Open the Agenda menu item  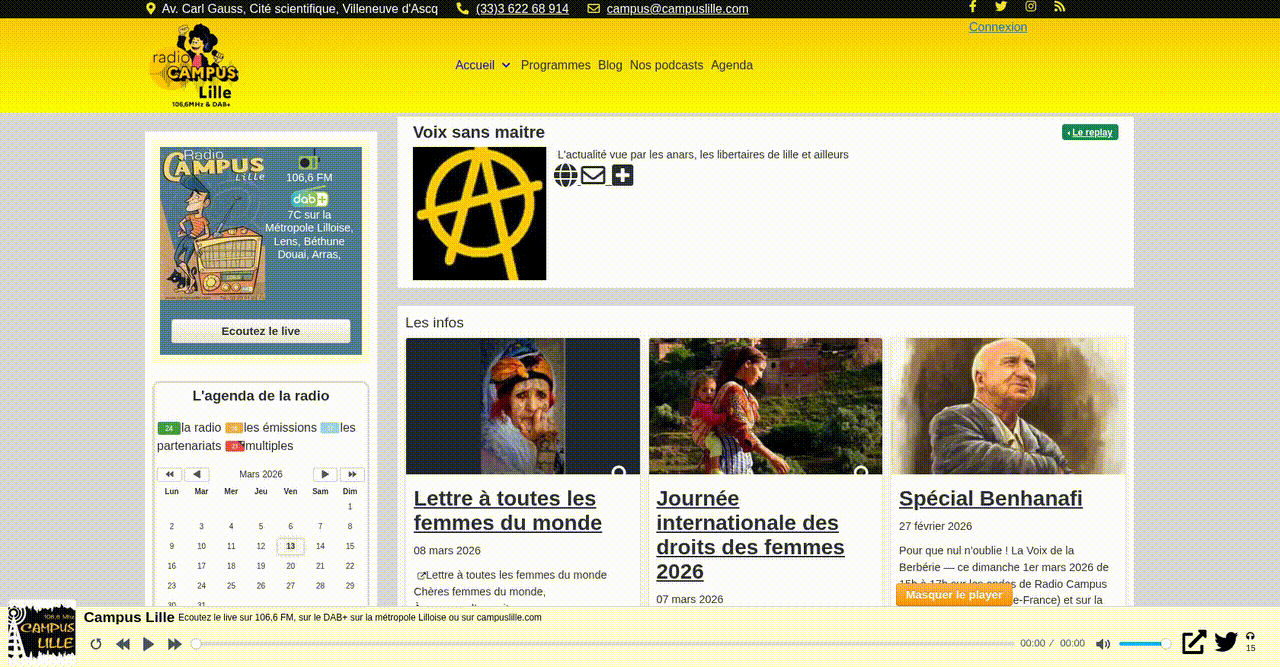[732, 65]
